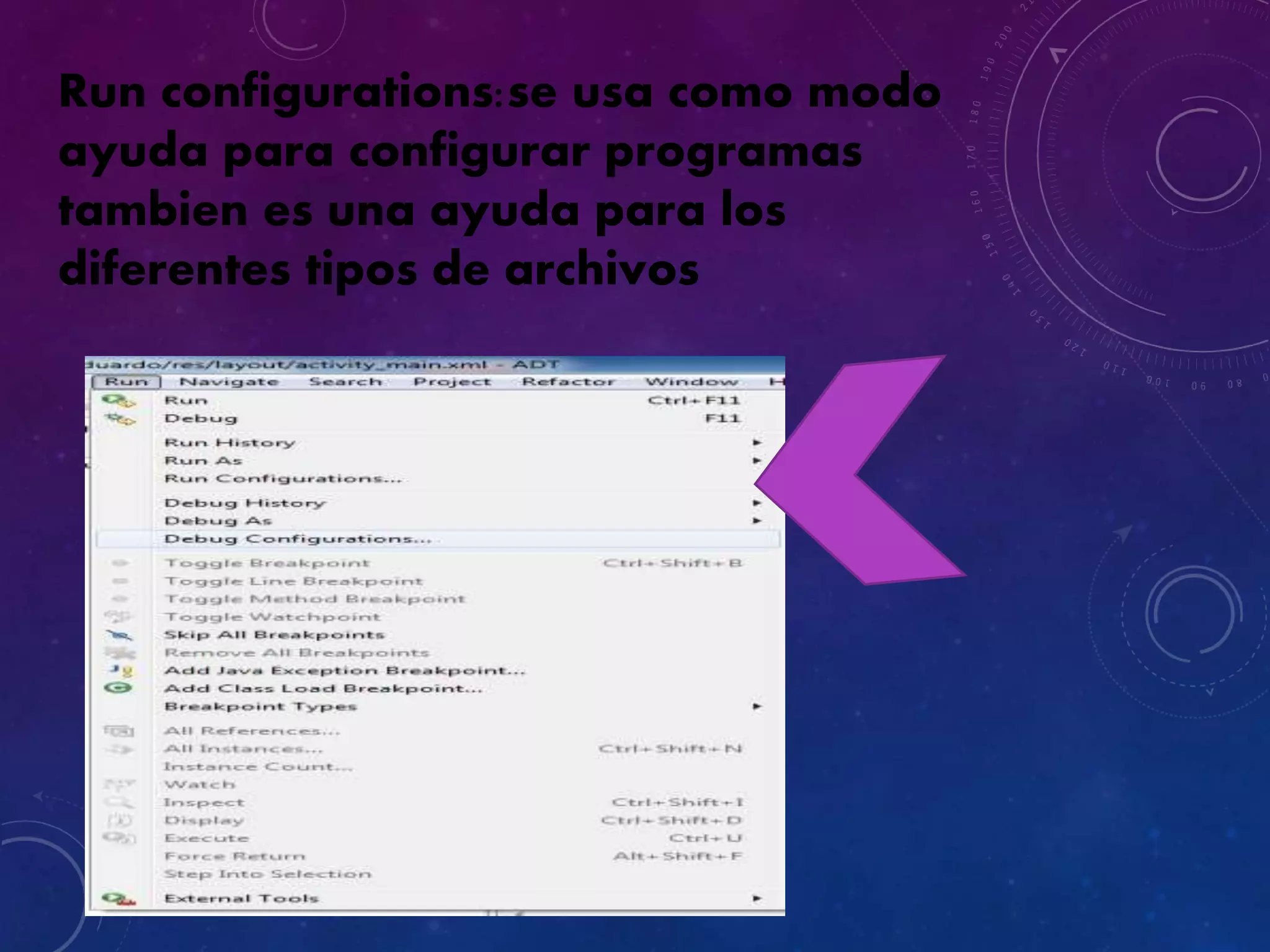Select the Display entry
The height and width of the screenshot is (952, 1270).
(437, 821)
